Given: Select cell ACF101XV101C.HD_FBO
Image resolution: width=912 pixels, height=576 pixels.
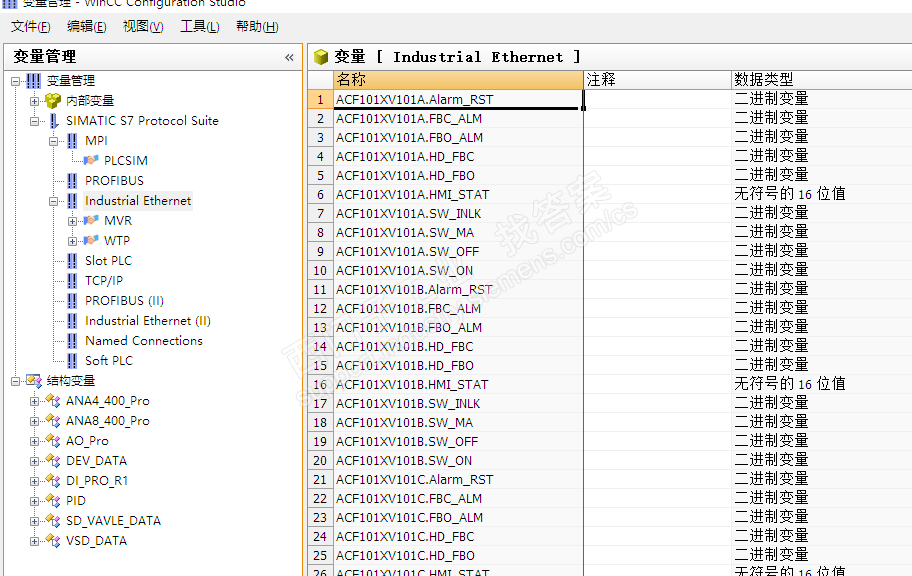Looking at the screenshot, I should coord(458,556).
